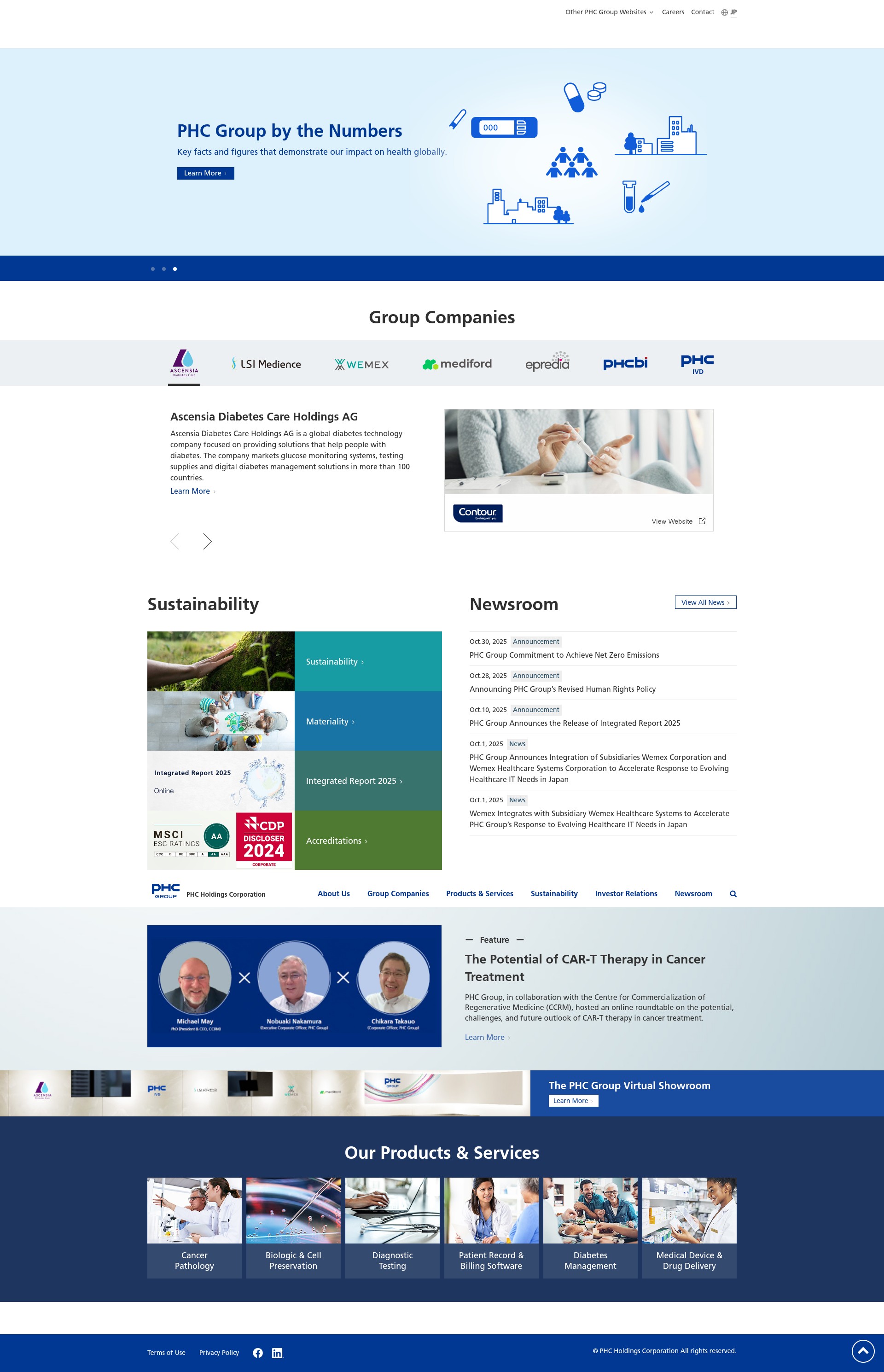The height and width of the screenshot is (1372, 884).
Task: Open the Medical Device & Drug Delivery card
Action: [x=689, y=1228]
